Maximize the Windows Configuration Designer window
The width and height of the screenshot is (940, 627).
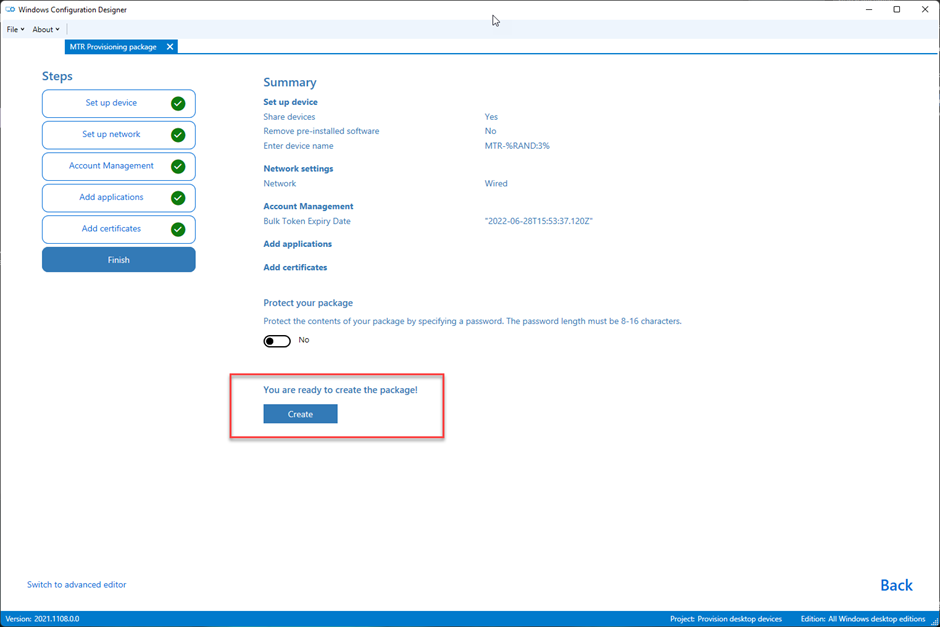pos(897,10)
